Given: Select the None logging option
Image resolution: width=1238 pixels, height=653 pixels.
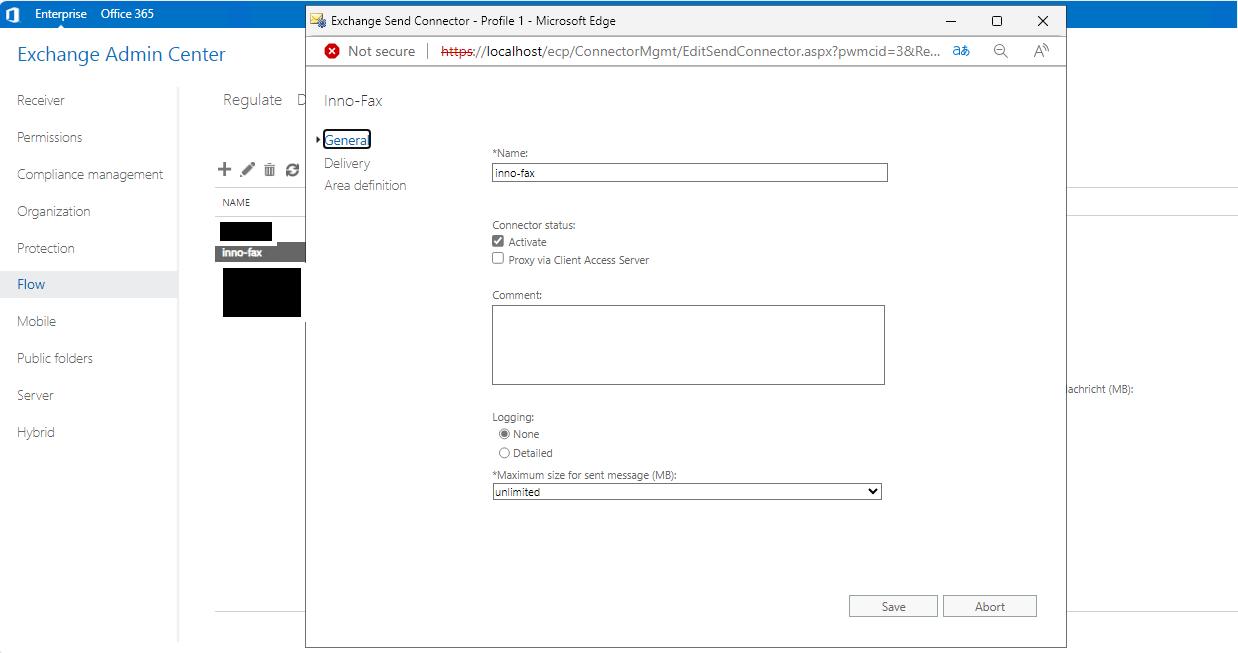Looking at the screenshot, I should (504, 434).
